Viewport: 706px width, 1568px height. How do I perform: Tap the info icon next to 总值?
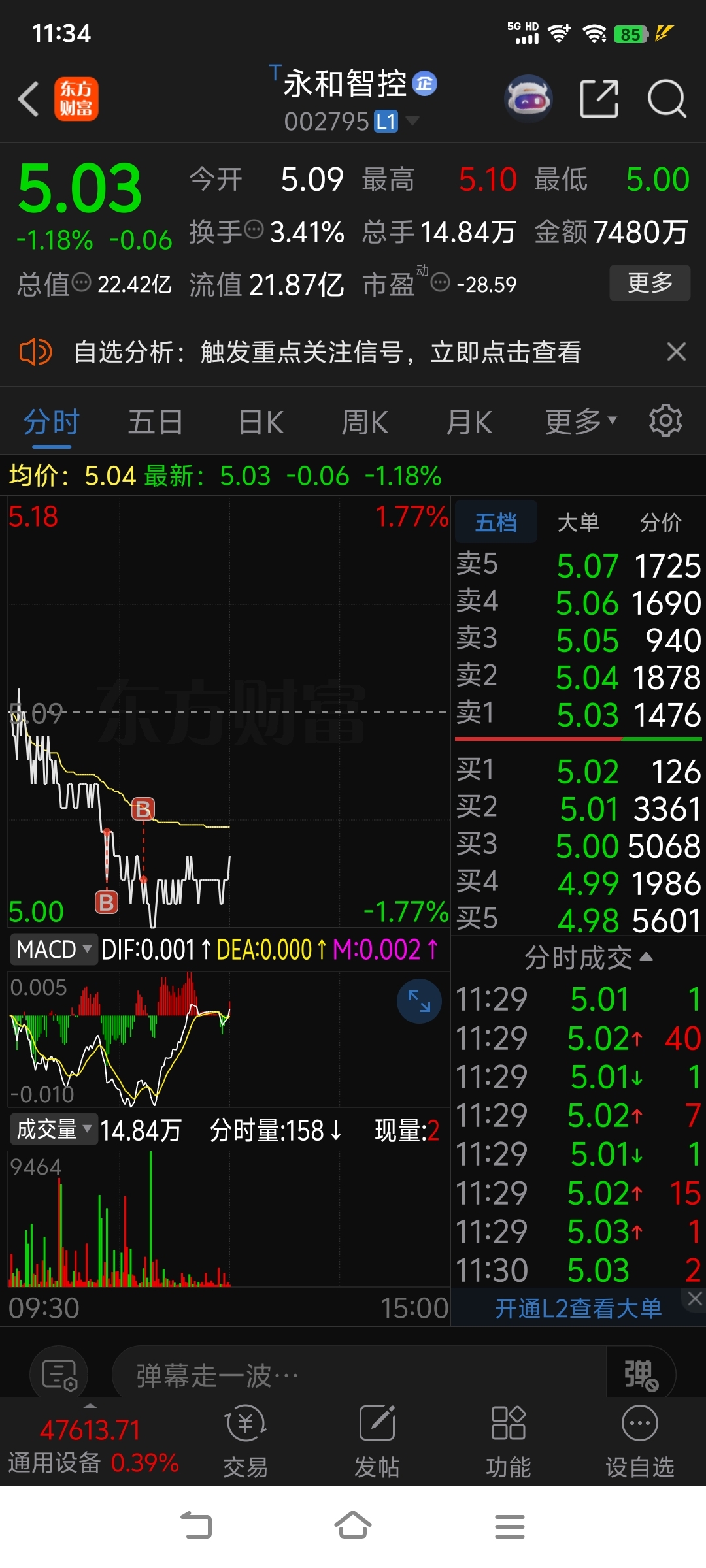(x=82, y=283)
